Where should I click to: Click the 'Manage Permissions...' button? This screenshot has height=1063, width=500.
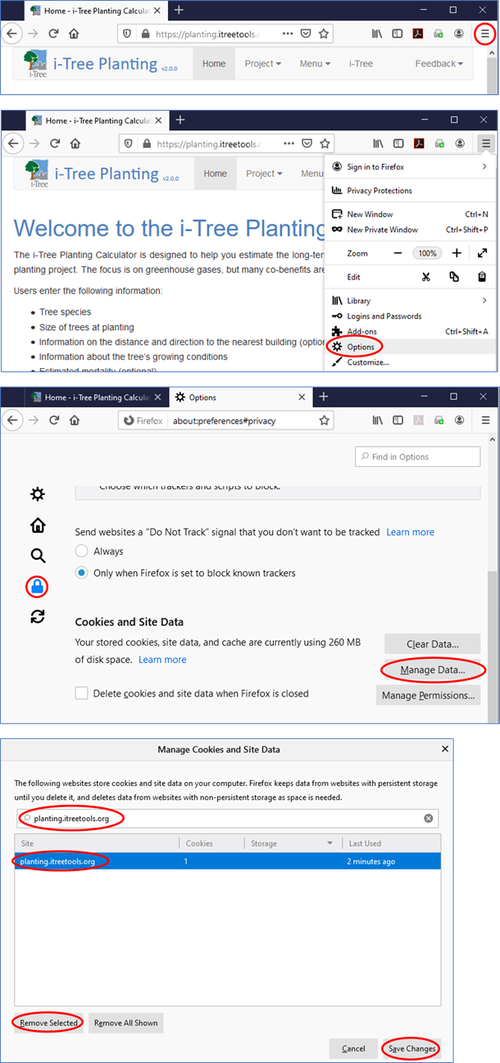coord(428,696)
